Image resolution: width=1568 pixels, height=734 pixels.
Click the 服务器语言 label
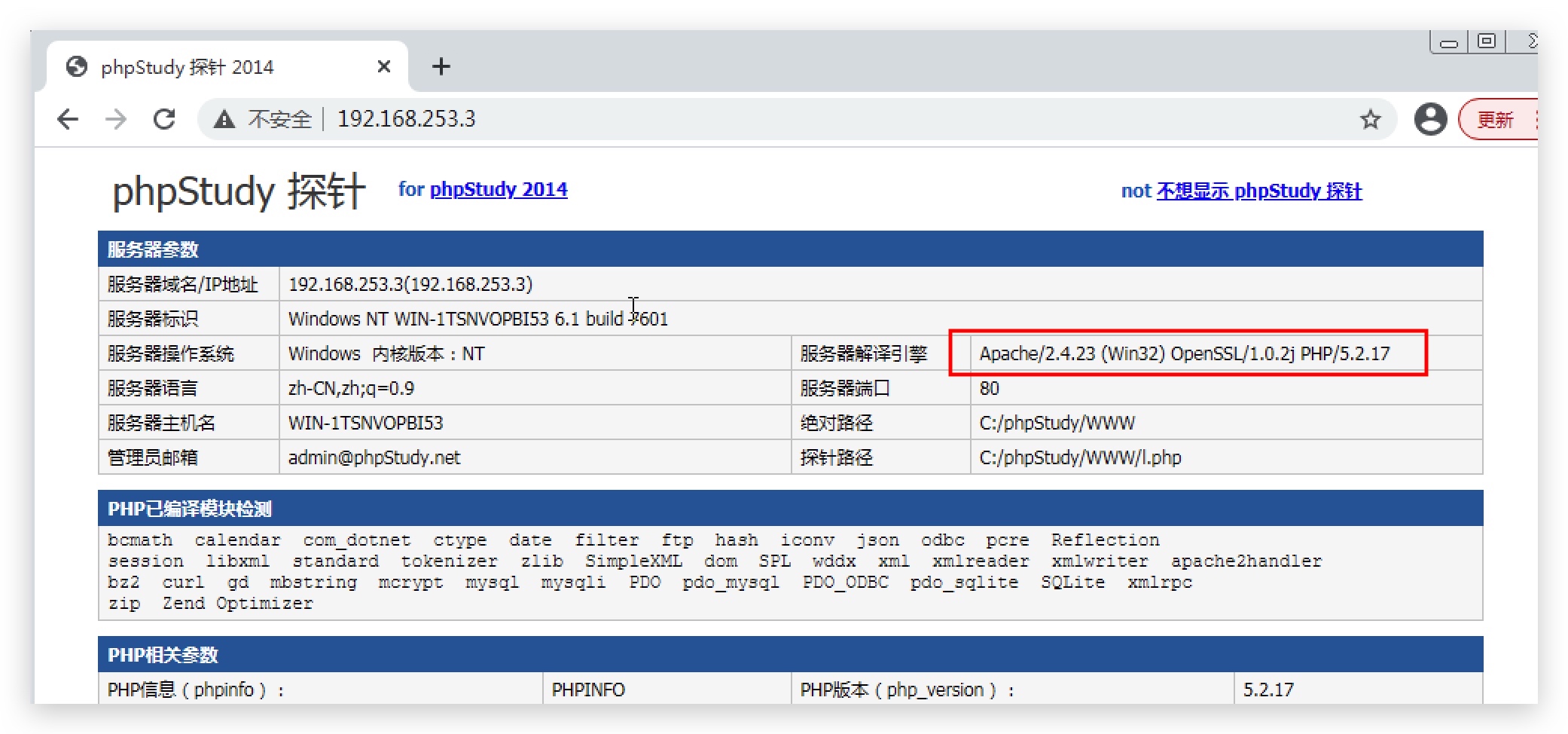[153, 388]
